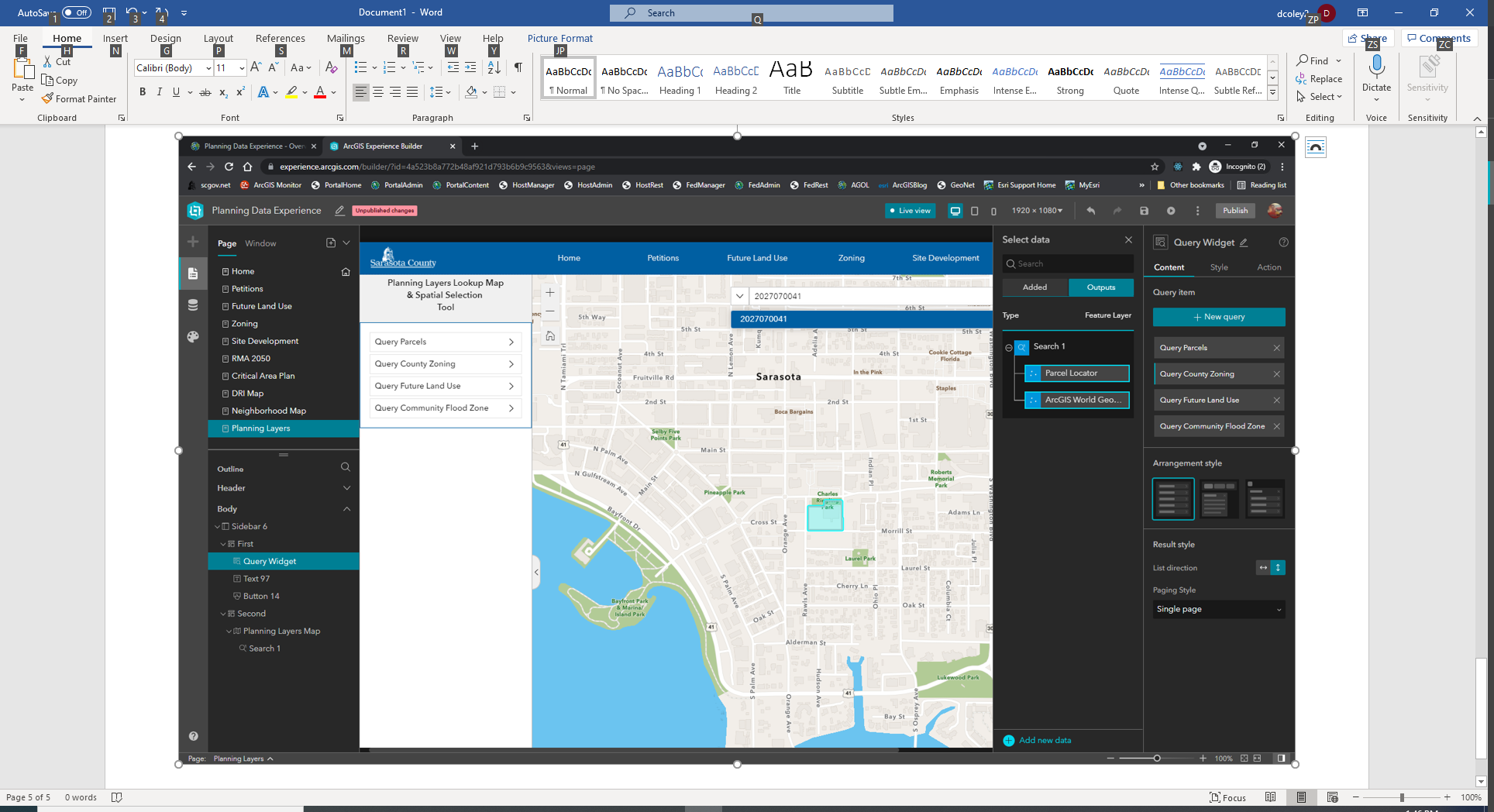This screenshot has width=1494, height=812.
Task: Turn on the AutoSave toggle
Action: pyautogui.click(x=76, y=12)
